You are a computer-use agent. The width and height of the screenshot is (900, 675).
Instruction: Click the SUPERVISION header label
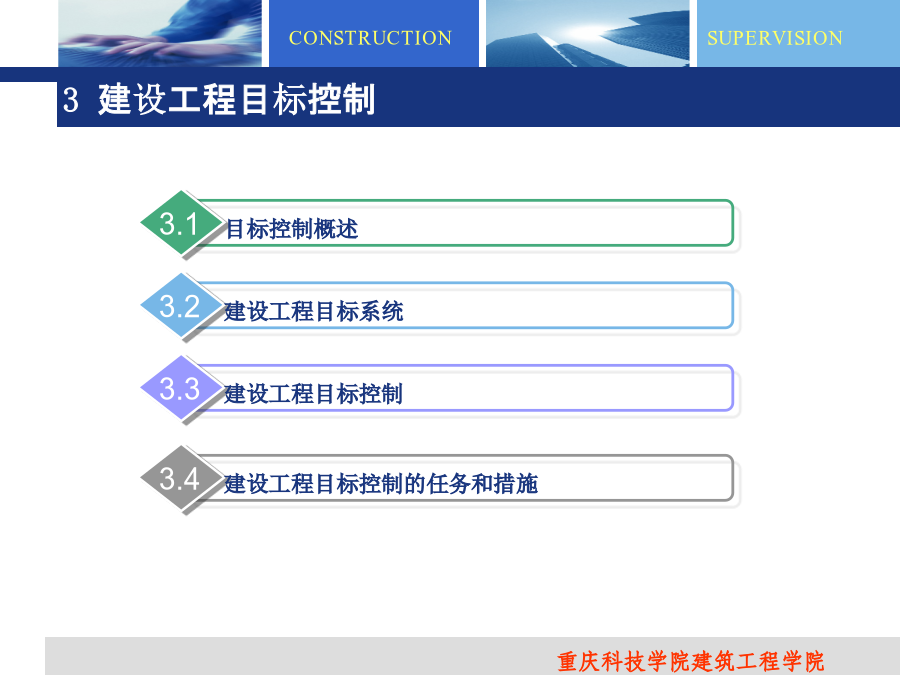coord(775,38)
